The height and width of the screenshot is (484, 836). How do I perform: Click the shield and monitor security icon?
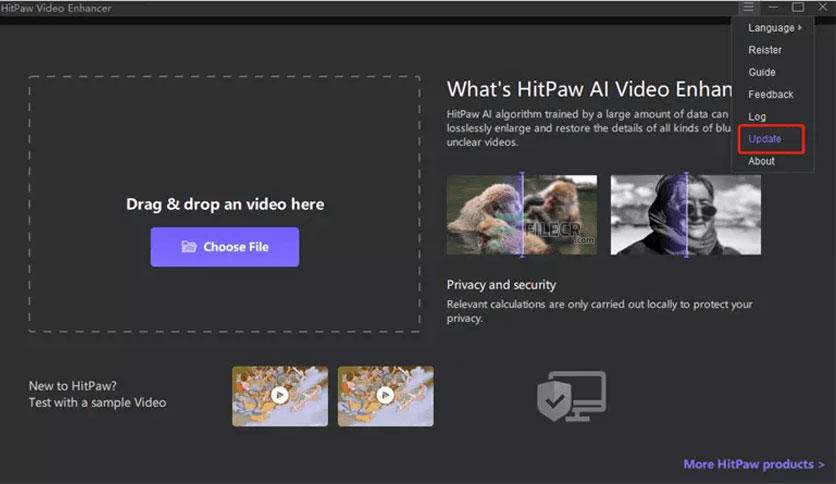coord(572,396)
